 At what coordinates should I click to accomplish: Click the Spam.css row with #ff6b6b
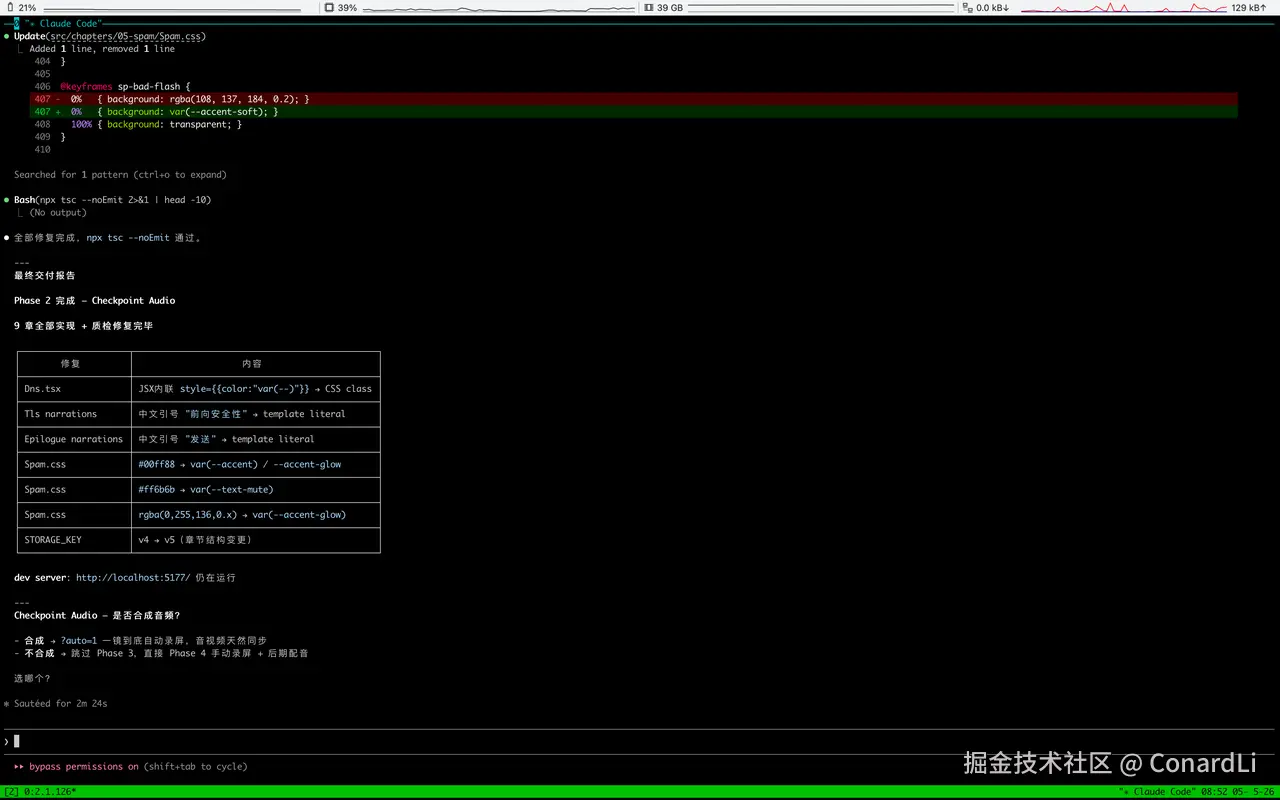click(x=198, y=490)
